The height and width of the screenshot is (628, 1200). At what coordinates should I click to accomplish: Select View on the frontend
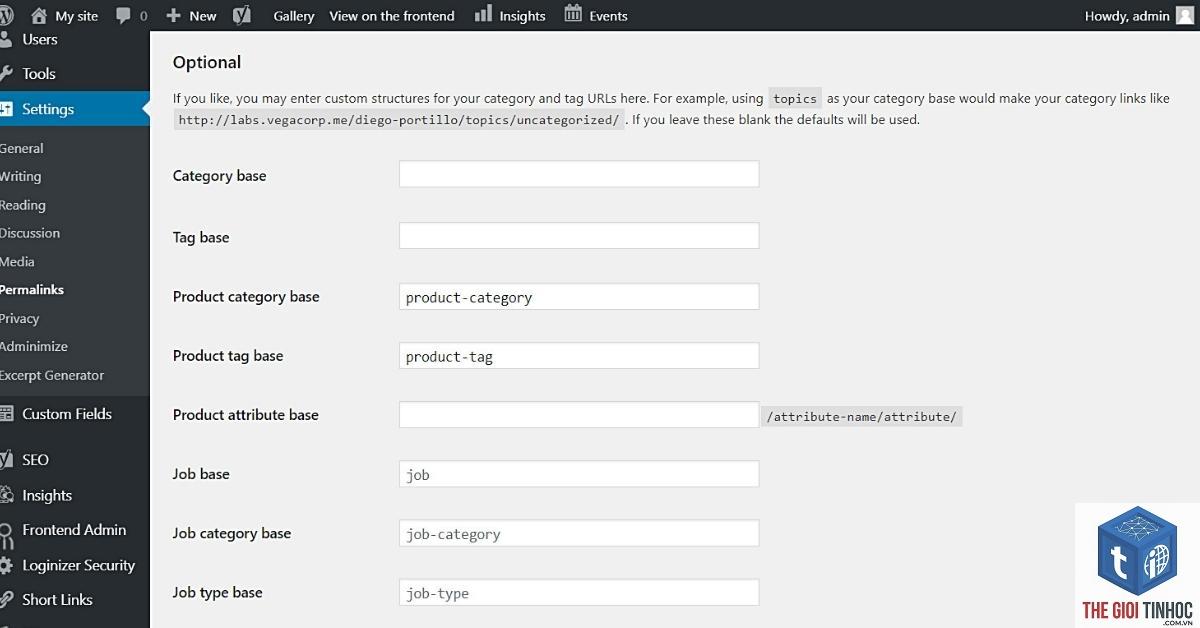click(392, 16)
